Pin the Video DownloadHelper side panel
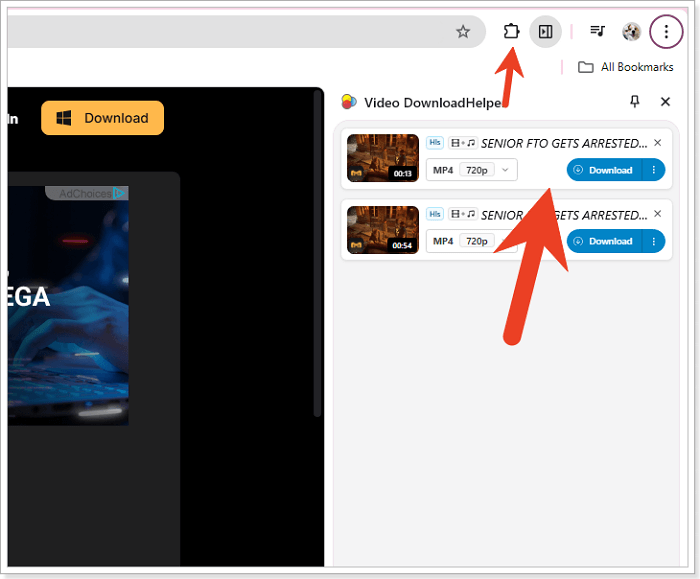The width and height of the screenshot is (700, 579). tap(634, 101)
